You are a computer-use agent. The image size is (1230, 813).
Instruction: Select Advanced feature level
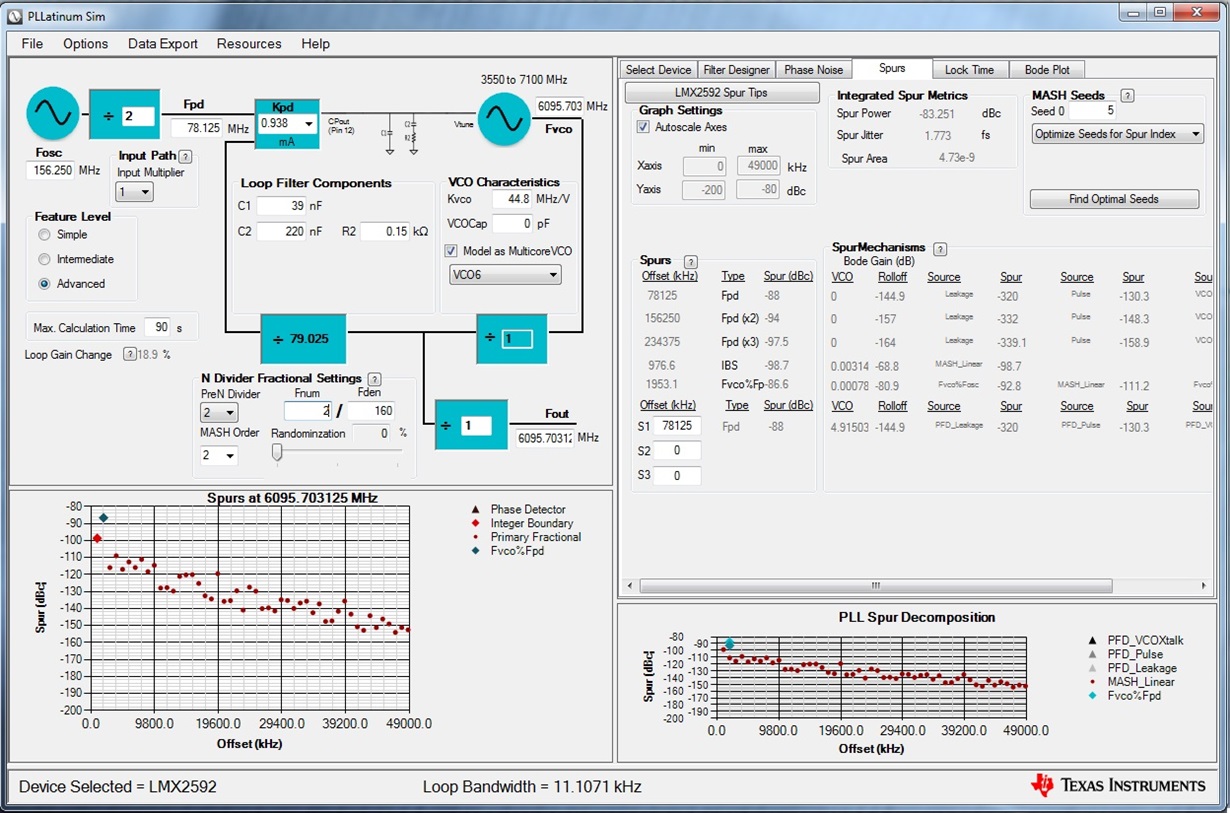click(x=44, y=284)
